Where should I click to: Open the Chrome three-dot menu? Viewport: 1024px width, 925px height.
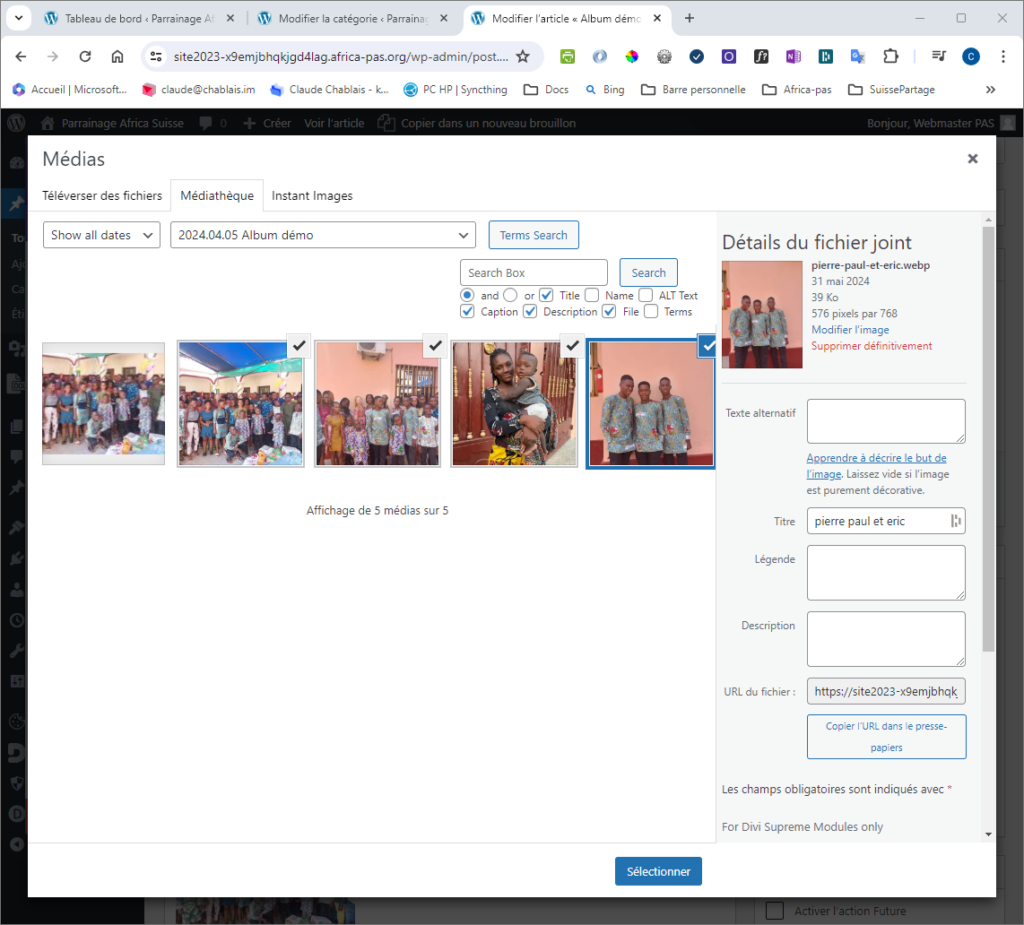pyautogui.click(x=1003, y=57)
